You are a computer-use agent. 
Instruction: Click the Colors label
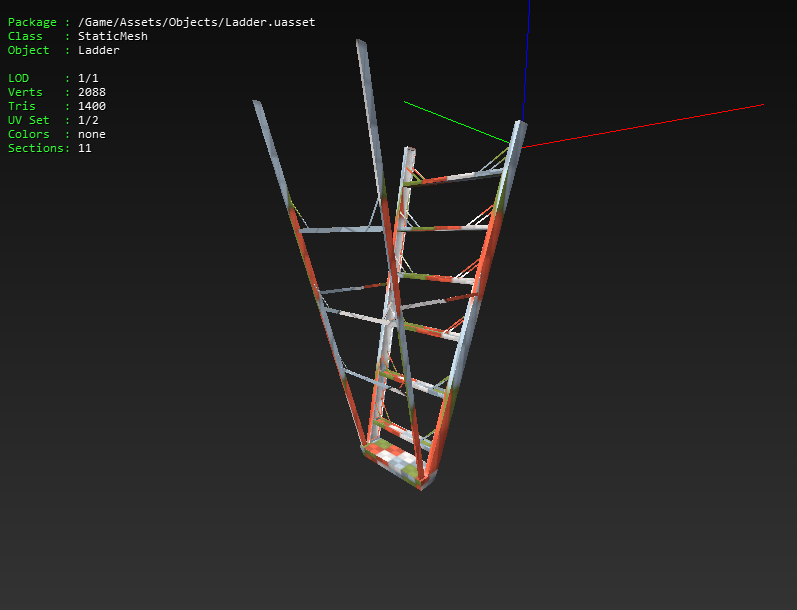(28, 134)
